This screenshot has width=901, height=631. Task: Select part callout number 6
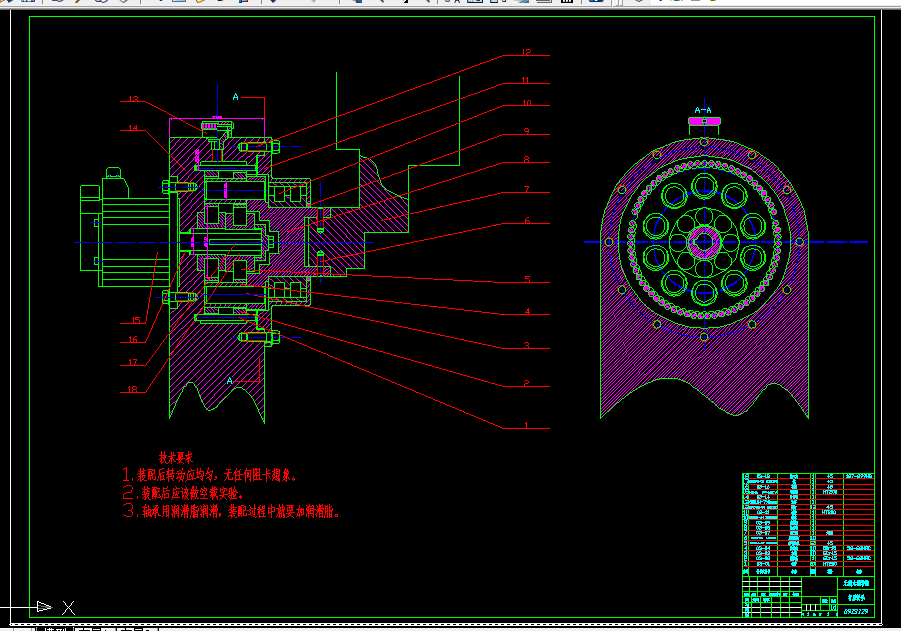coord(527,221)
